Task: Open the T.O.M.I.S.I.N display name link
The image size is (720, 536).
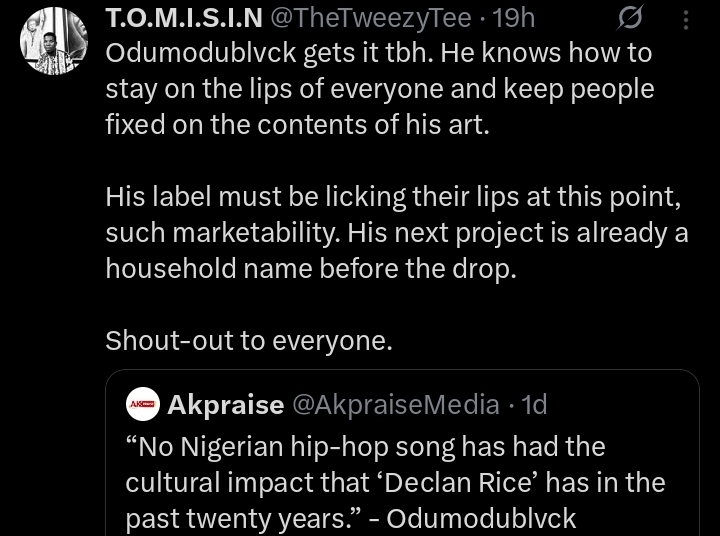Action: click(x=184, y=18)
